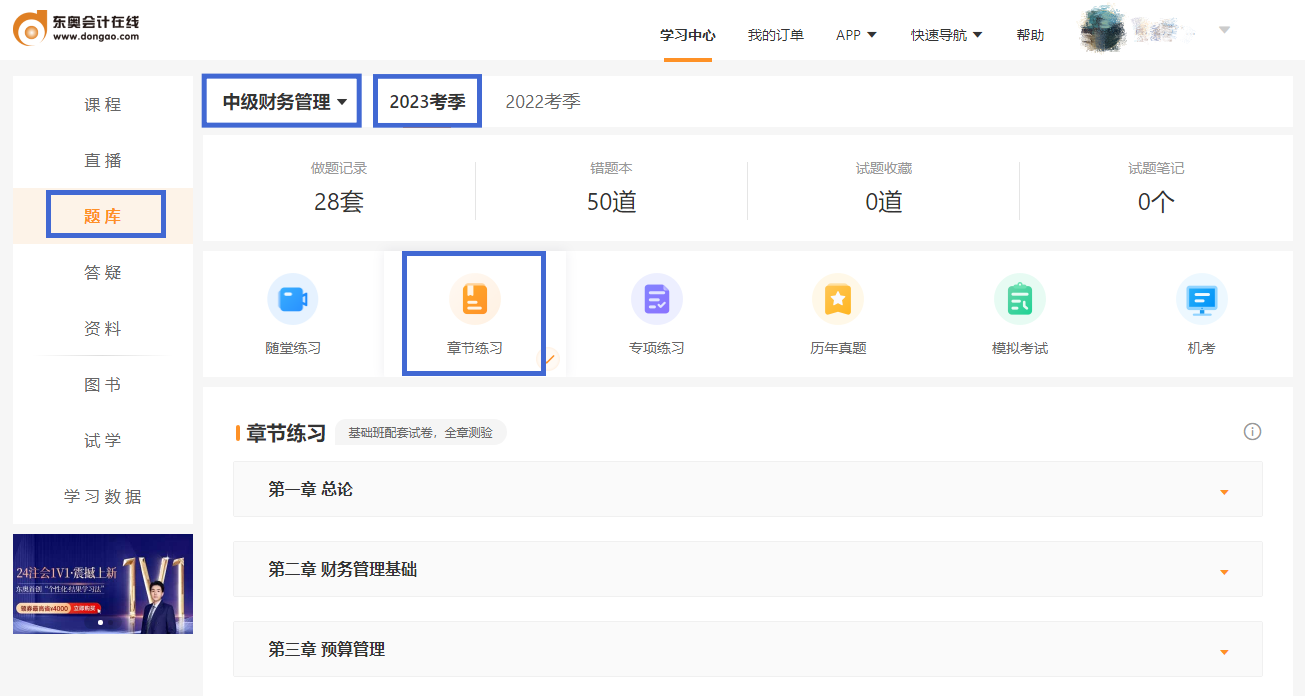Select the 章节练习 chapter practice icon
The width and height of the screenshot is (1305, 696).
coord(474,312)
